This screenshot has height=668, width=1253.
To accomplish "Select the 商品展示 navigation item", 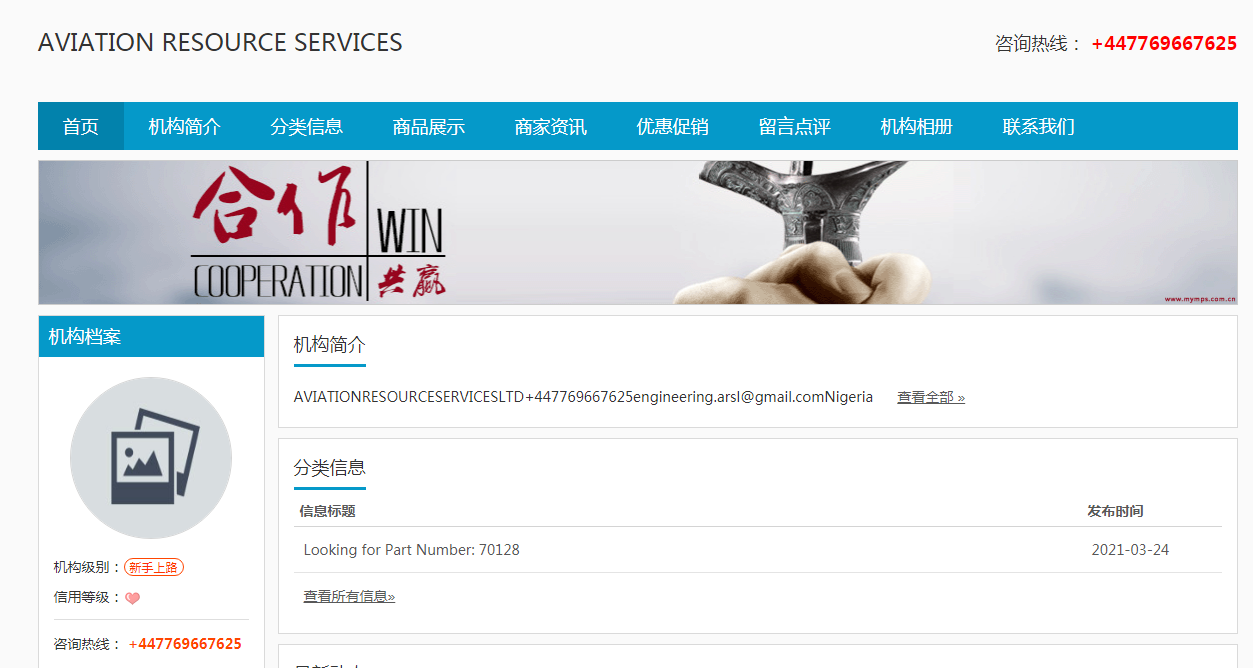I will pyautogui.click(x=429, y=126).
